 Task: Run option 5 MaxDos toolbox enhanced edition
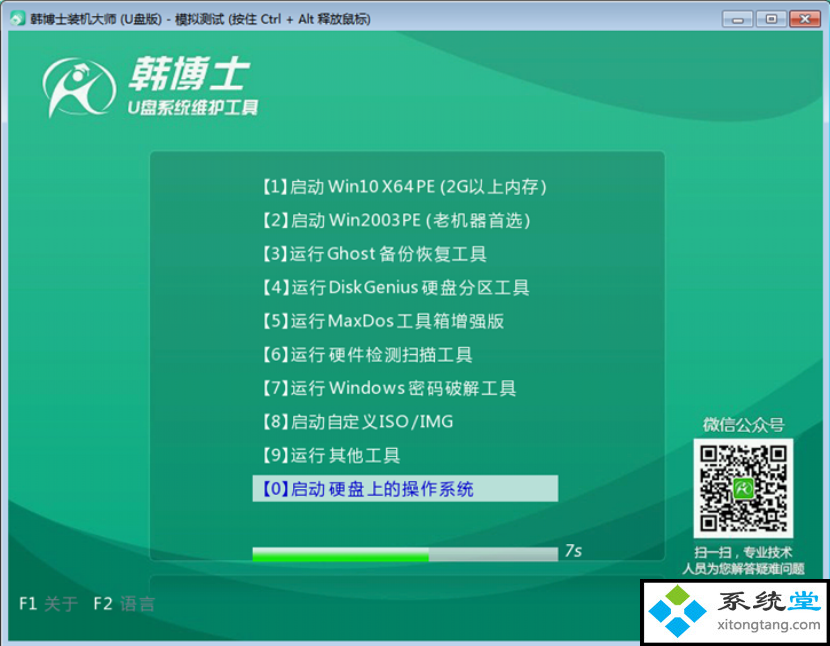[383, 321]
